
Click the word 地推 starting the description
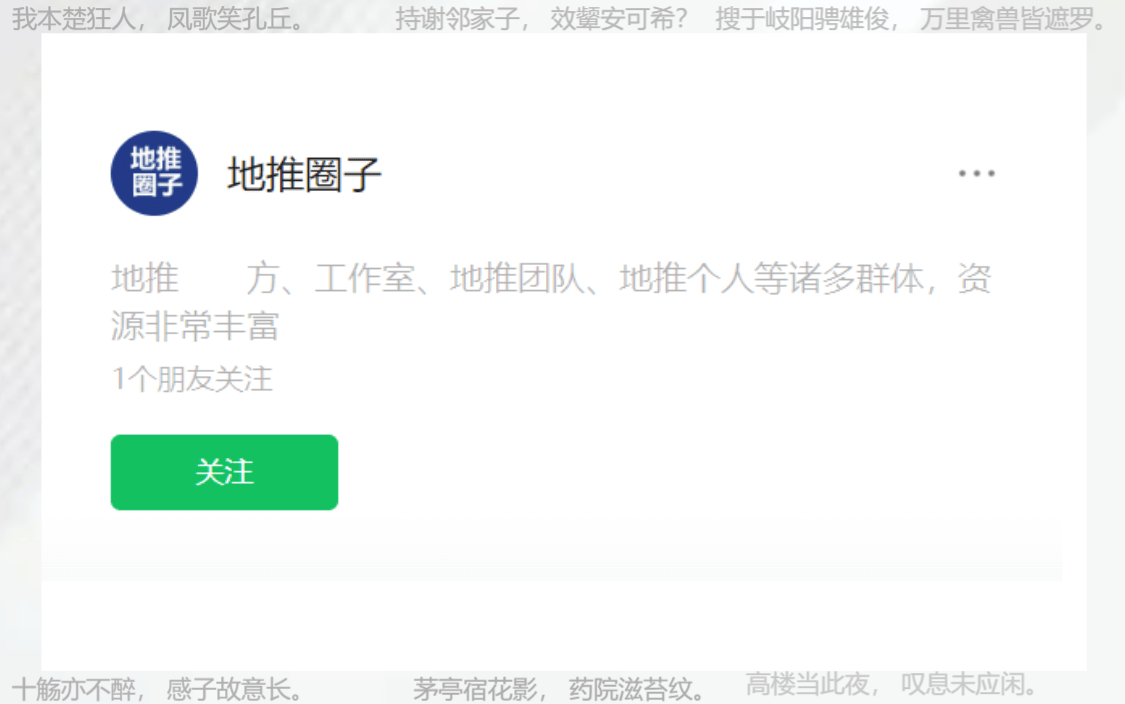point(145,278)
